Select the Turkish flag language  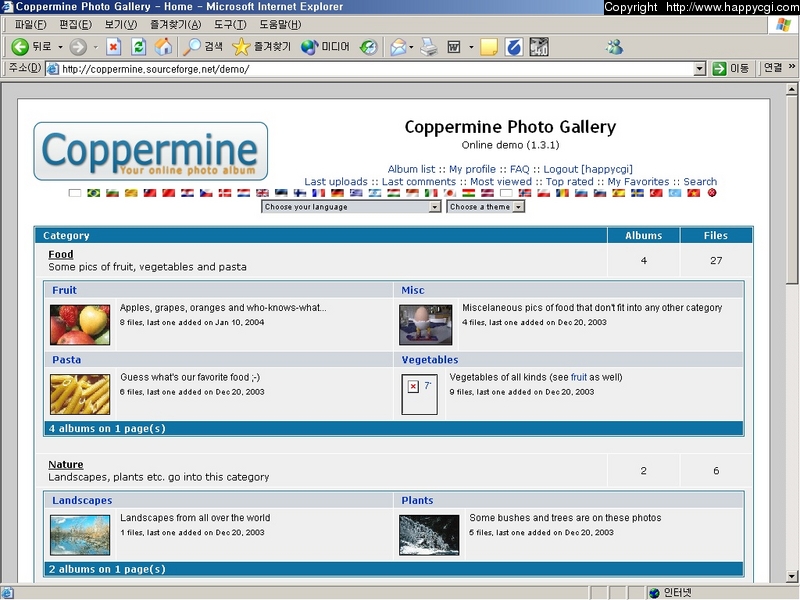(x=656, y=193)
